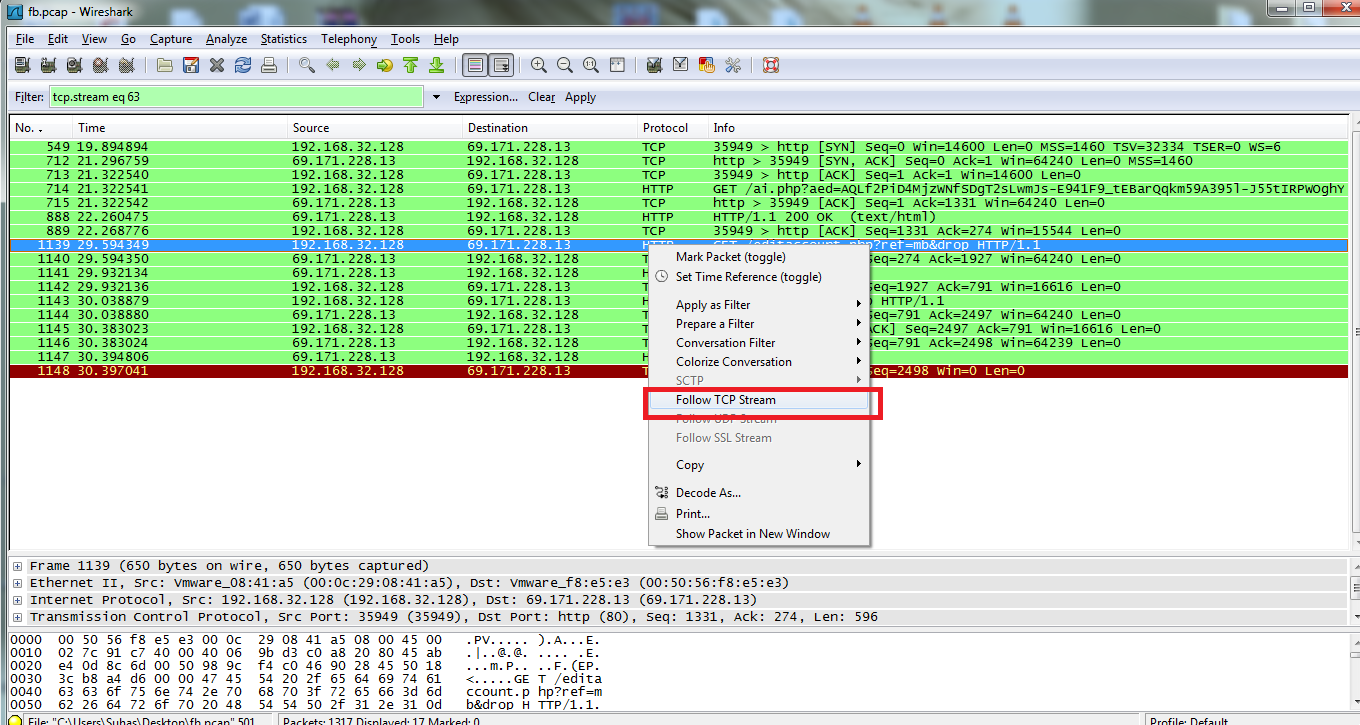Click Profile: Default in status bar

click(x=1189, y=720)
